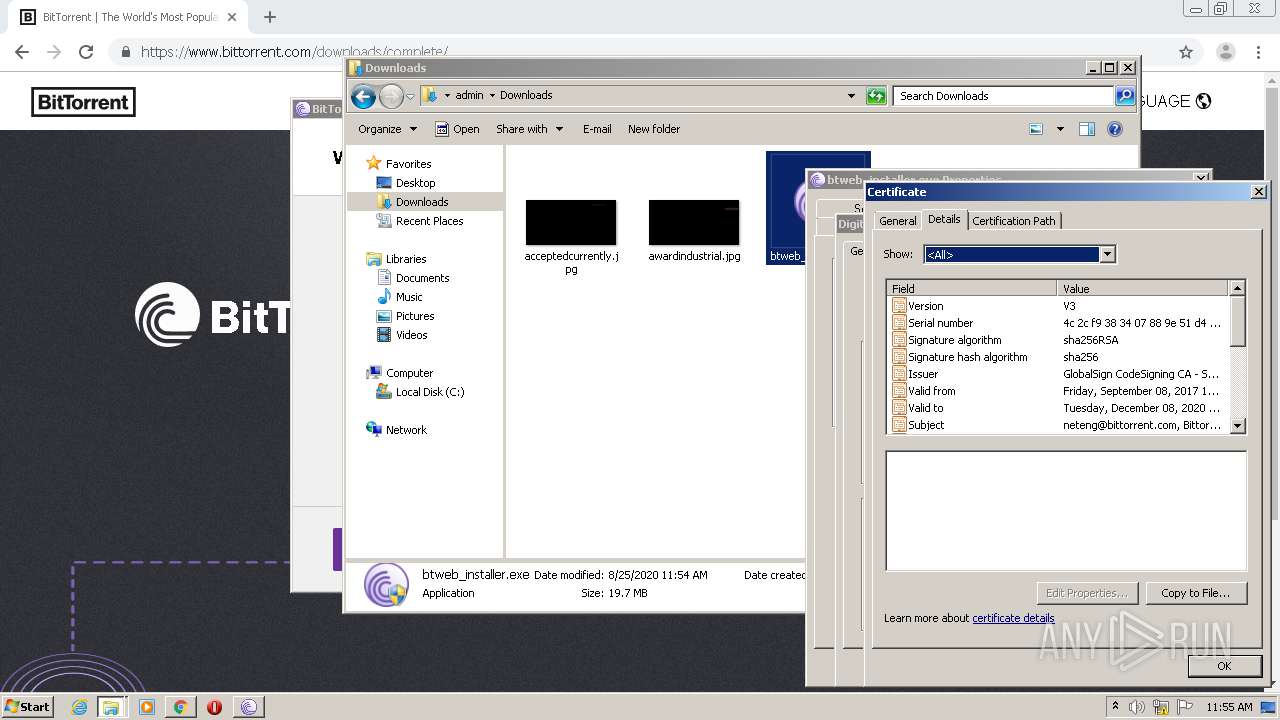Select the Issuer field row

[1058, 374]
